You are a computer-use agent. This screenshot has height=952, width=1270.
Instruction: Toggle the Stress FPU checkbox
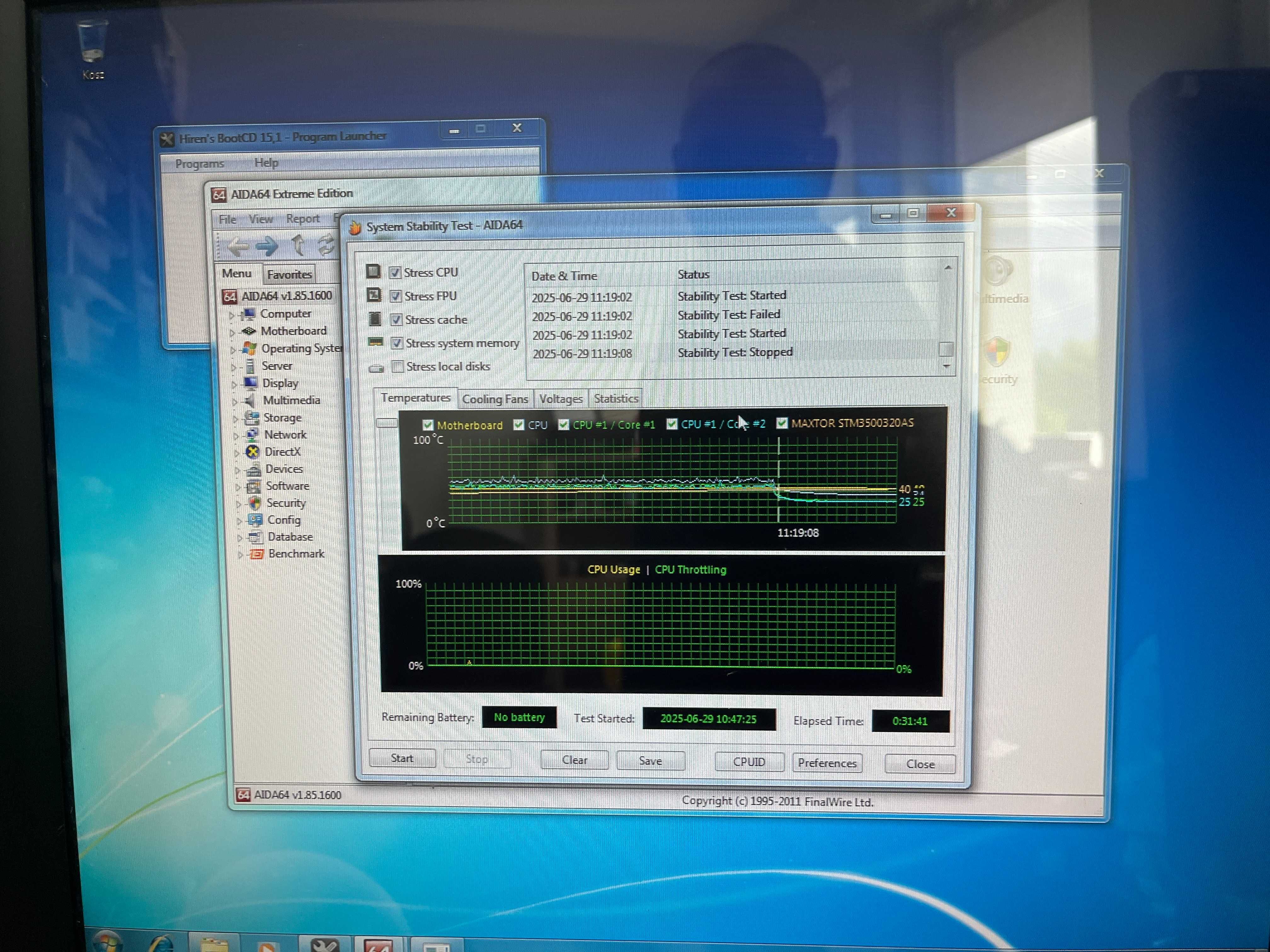tap(396, 296)
